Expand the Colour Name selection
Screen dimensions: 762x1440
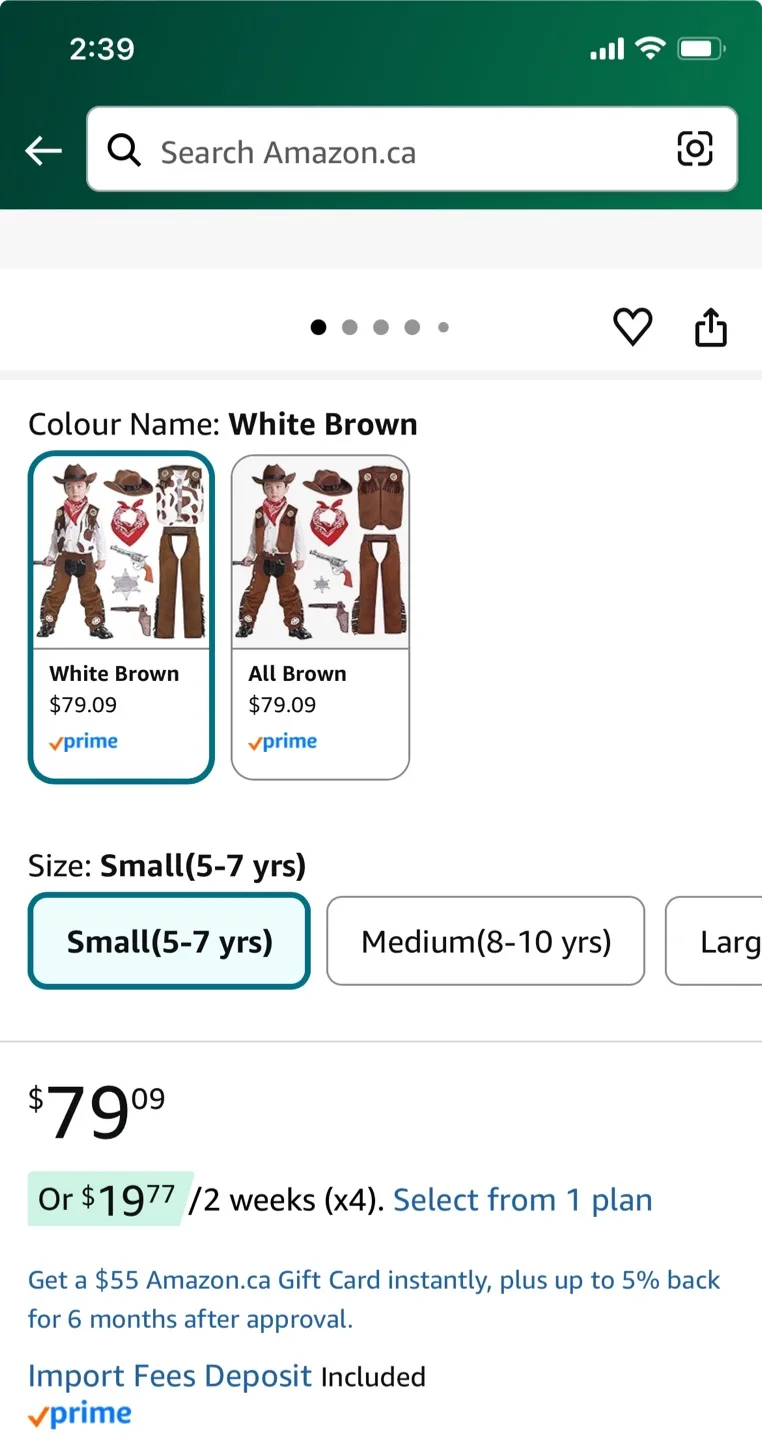tap(222, 423)
